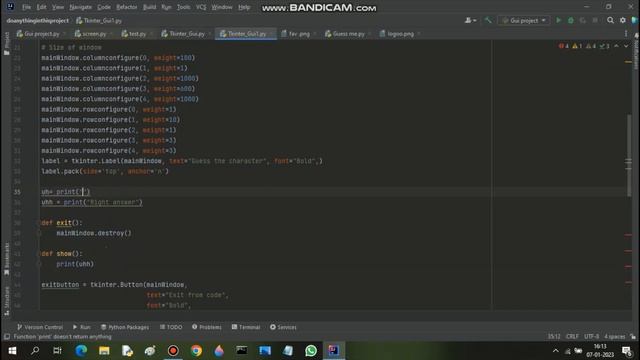Viewport: 640px width, 360px height.
Task: Run with coverage icon in toolbar
Action: pyautogui.click(x=582, y=20)
